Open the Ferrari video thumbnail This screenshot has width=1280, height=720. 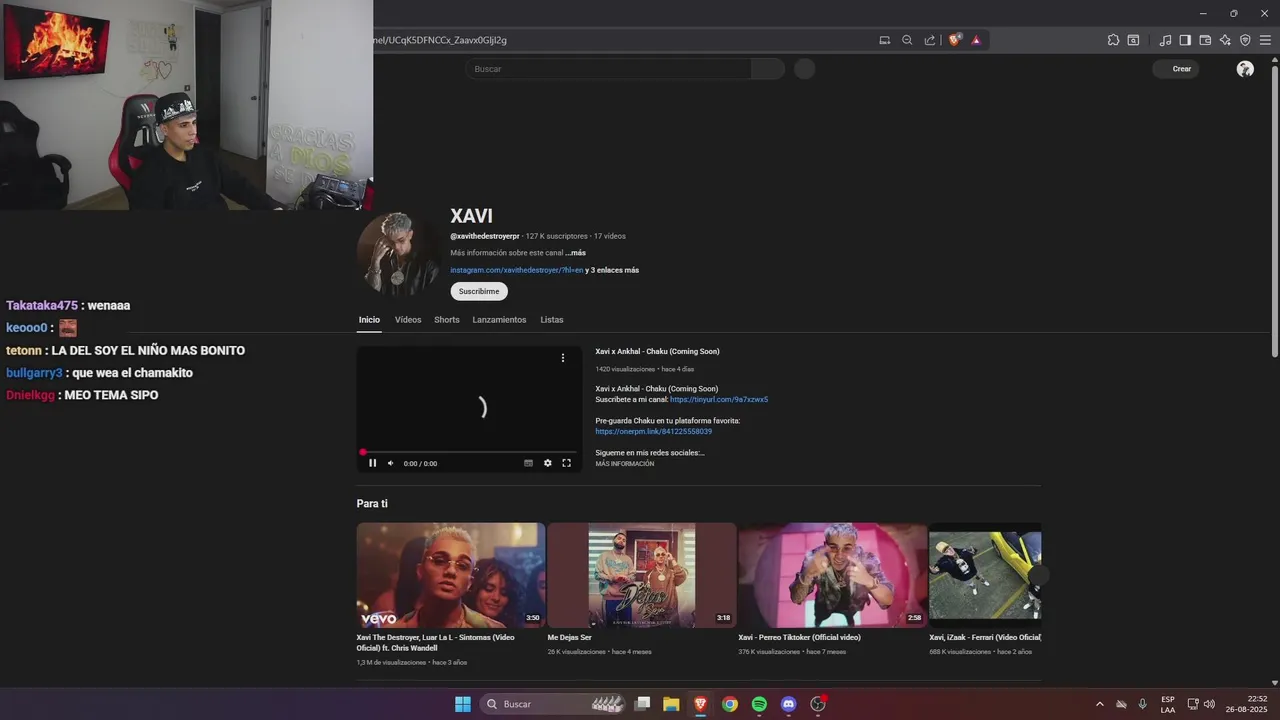tap(985, 575)
